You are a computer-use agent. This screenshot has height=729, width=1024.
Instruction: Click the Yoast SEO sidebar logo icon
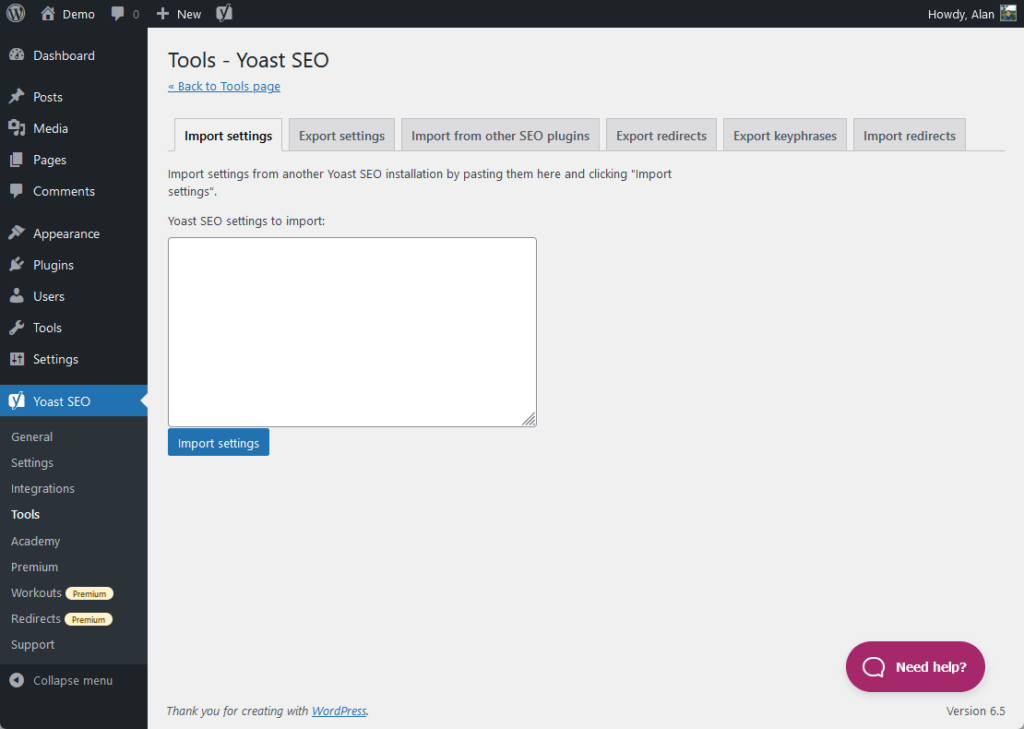coord(17,400)
